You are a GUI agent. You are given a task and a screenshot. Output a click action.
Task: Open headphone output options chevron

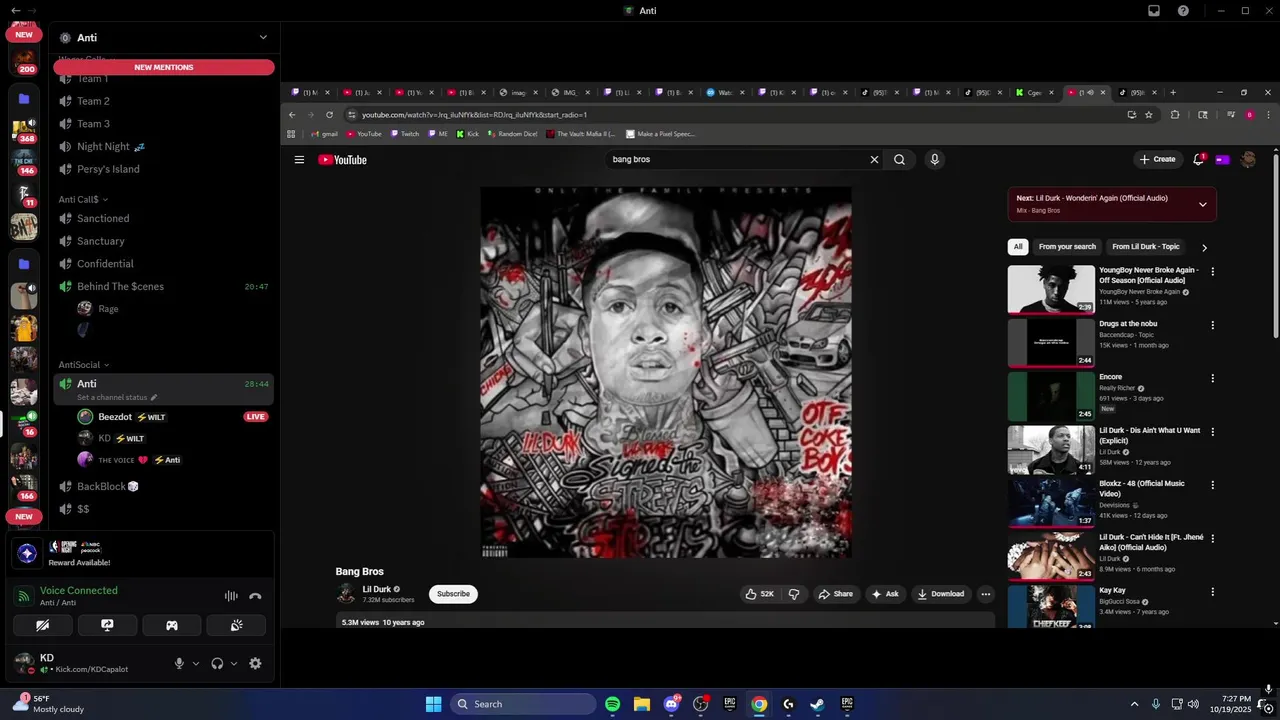pyautogui.click(x=234, y=663)
